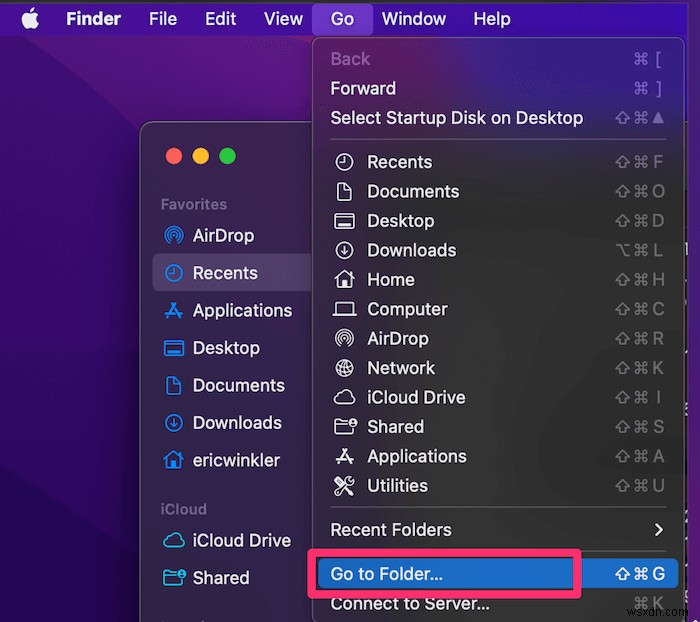
Task: Click Home text in Go menu
Action: point(391,280)
